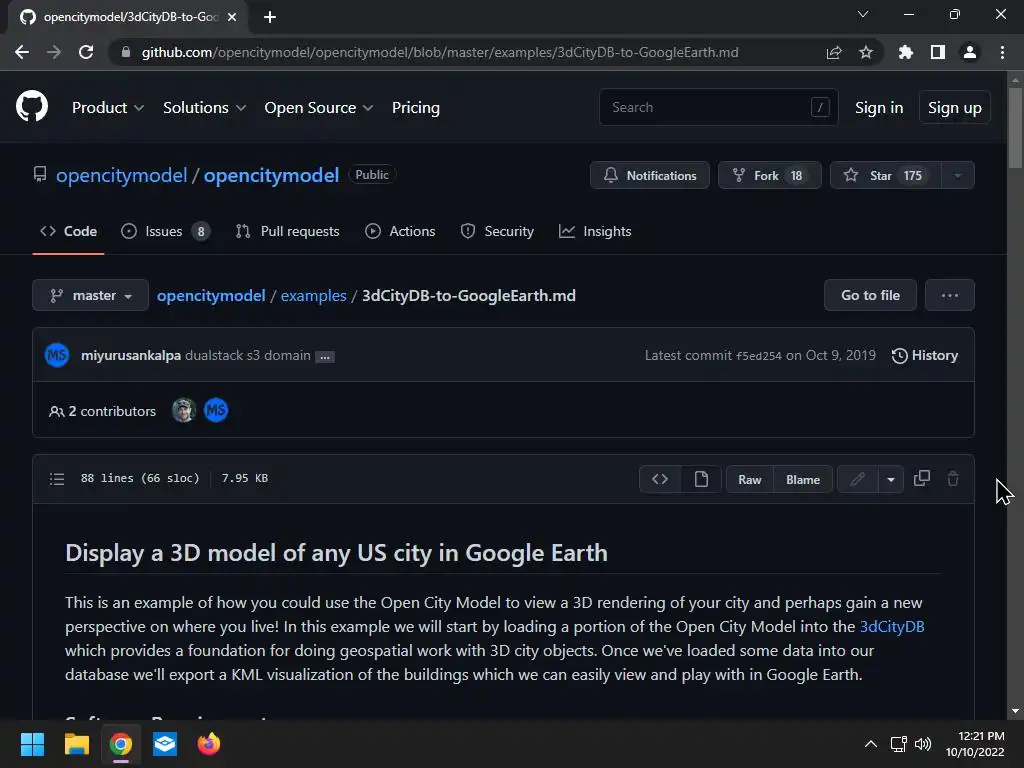Reload the page
This screenshot has height=768, width=1024.
tap(86, 52)
